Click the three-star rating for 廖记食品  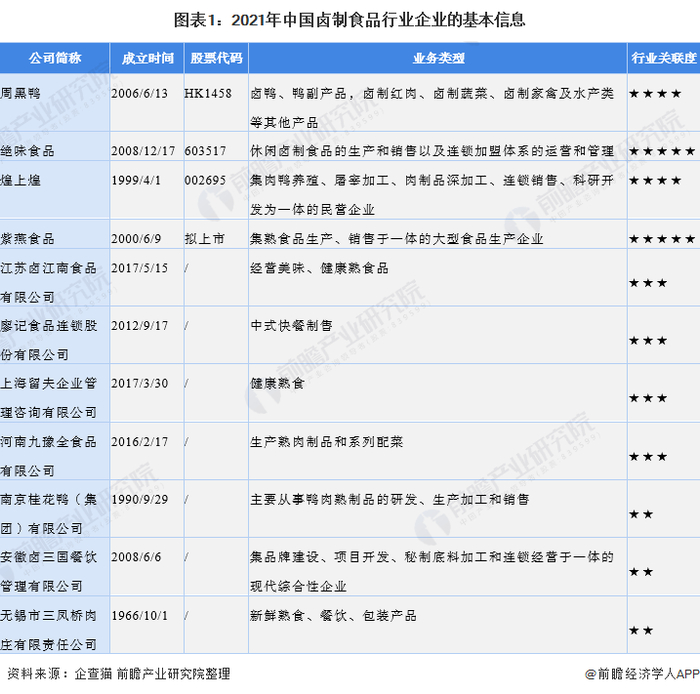[648, 341]
